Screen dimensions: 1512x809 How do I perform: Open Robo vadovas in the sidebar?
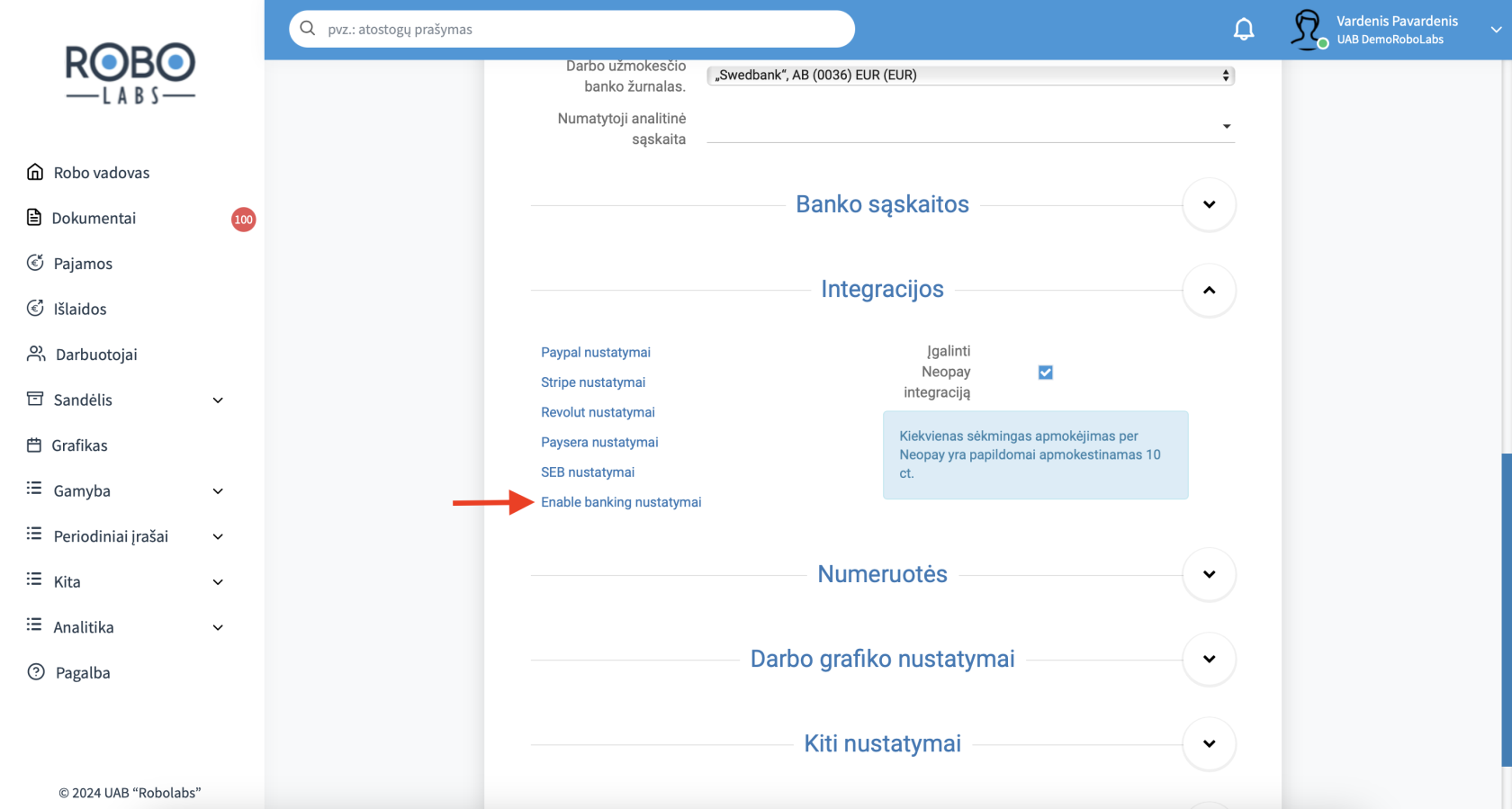click(x=102, y=173)
